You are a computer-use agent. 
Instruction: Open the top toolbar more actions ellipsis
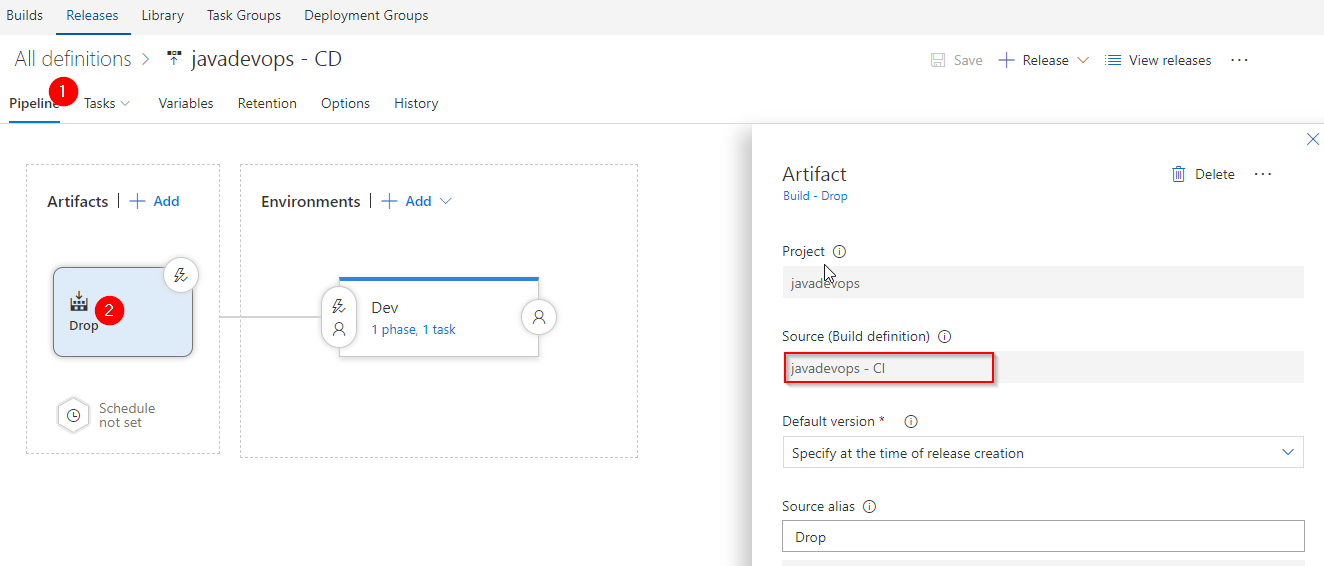1240,60
